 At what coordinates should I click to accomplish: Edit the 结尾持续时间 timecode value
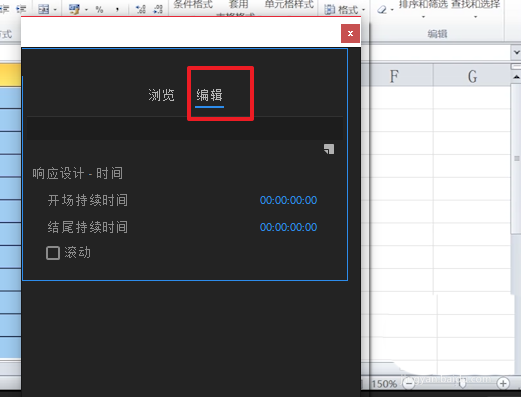pos(288,227)
